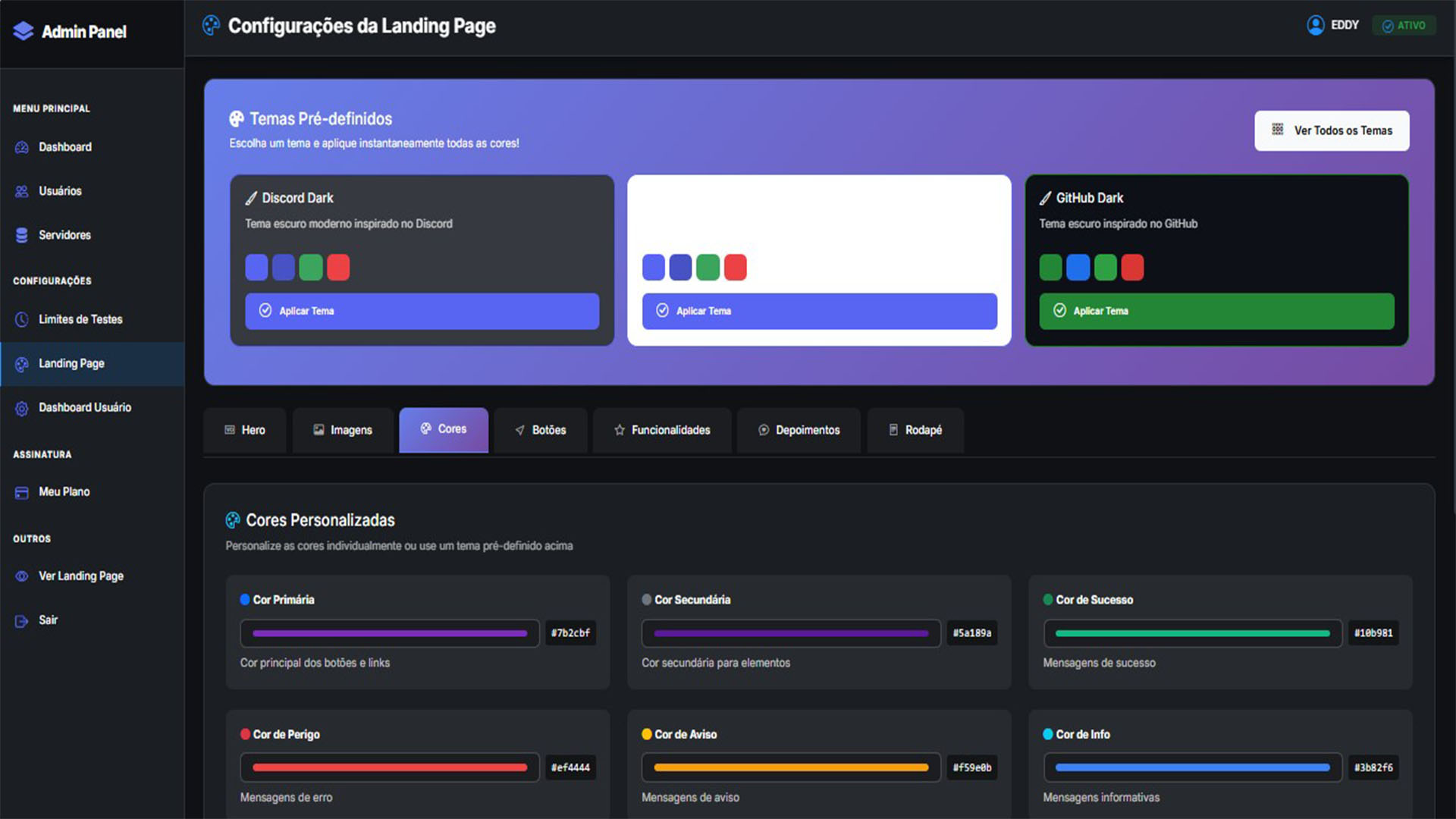This screenshot has width=1456, height=819.
Task: Click the Cor Secundária hex value #5a189a
Action: coord(972,633)
